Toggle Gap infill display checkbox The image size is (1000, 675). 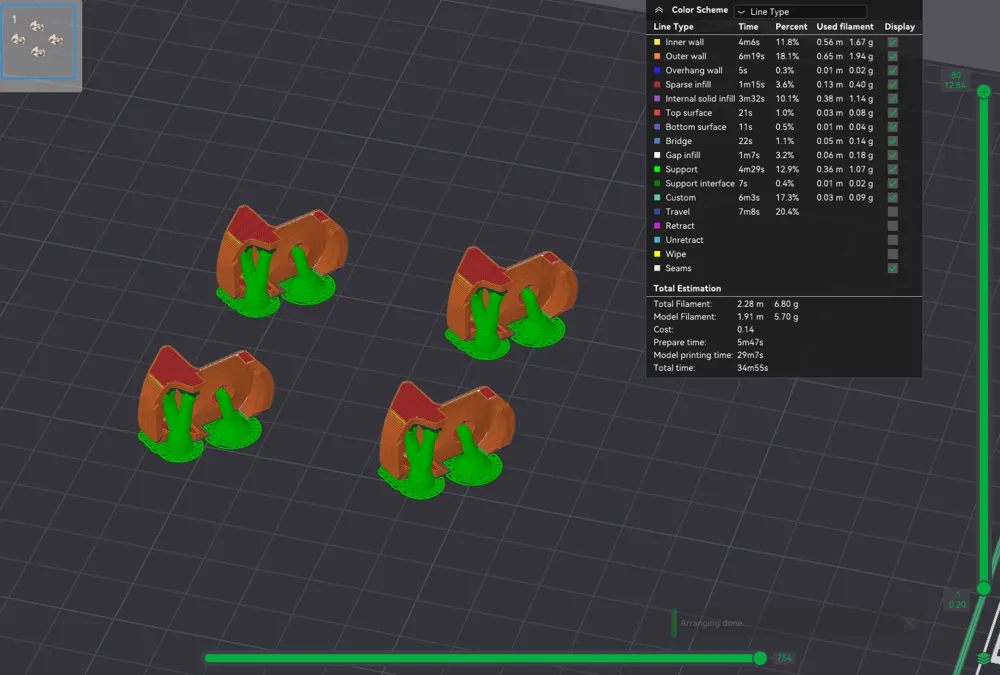(893, 155)
